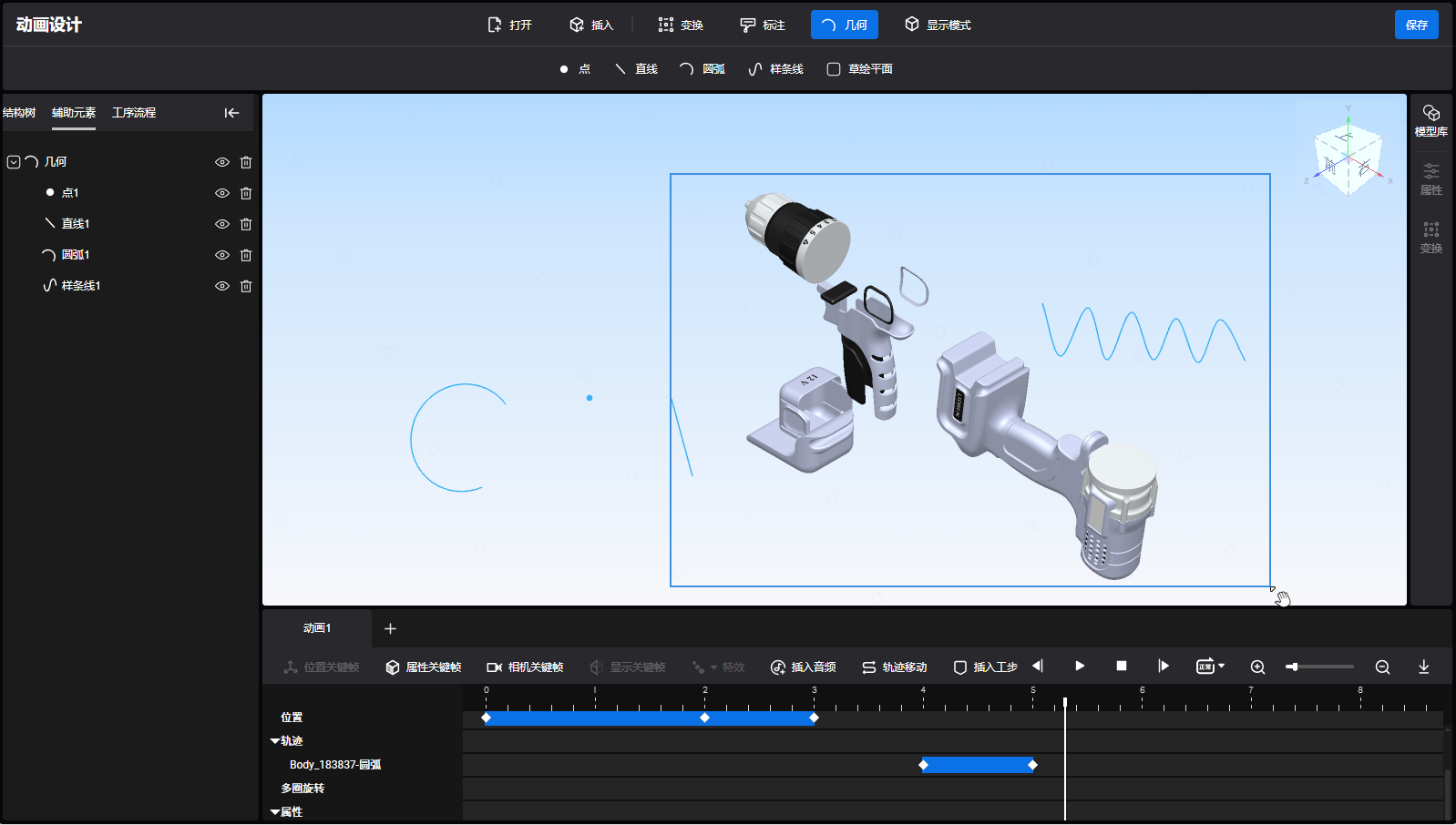Collapse the left side panel
The image size is (1456, 825).
[231, 113]
